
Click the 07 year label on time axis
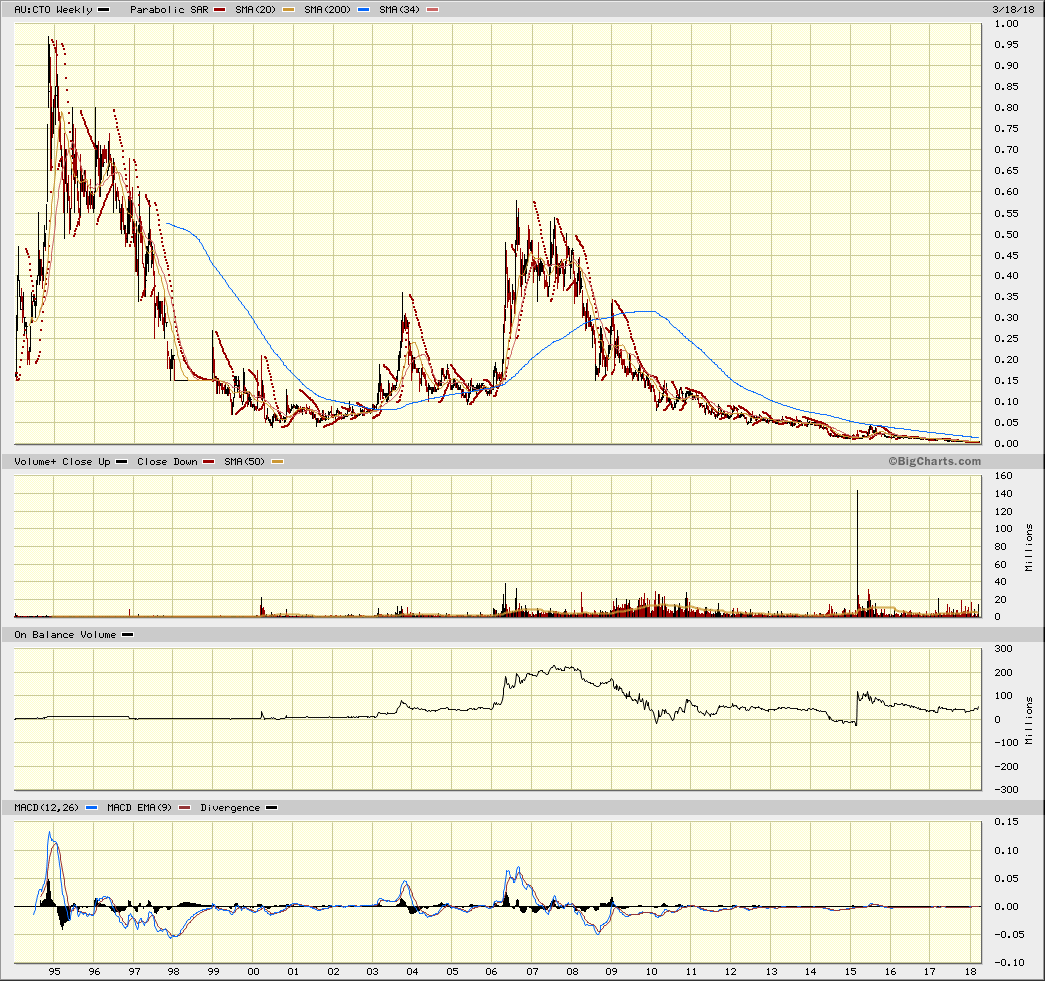pyautogui.click(x=532, y=972)
